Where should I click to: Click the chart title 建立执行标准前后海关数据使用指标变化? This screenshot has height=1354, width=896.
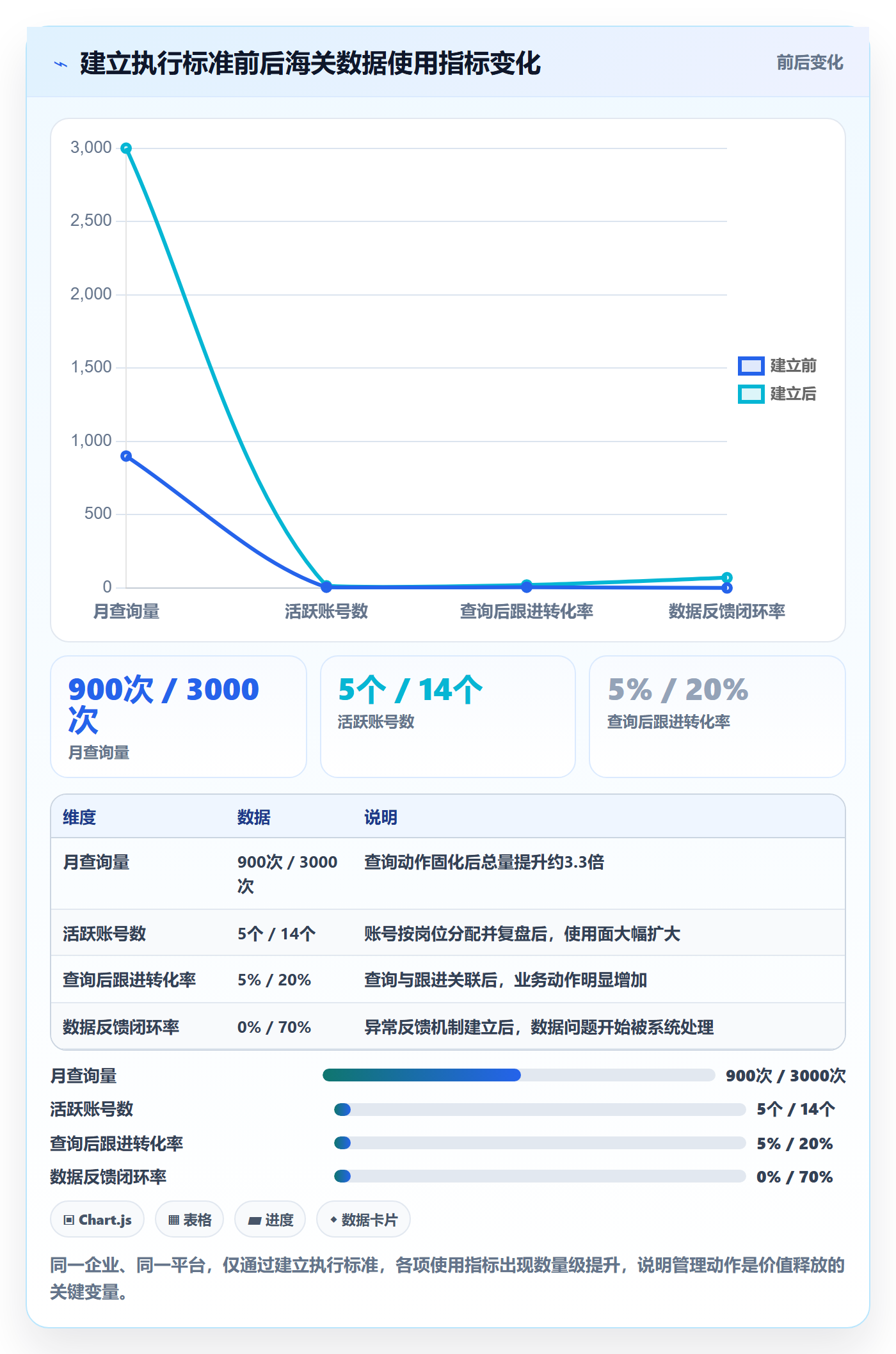click(x=310, y=63)
